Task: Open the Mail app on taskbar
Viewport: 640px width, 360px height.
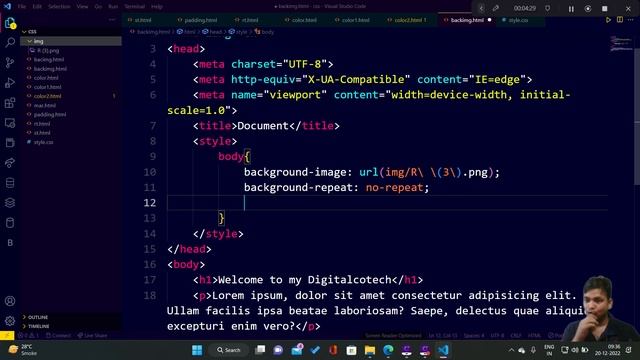Action: [297, 350]
